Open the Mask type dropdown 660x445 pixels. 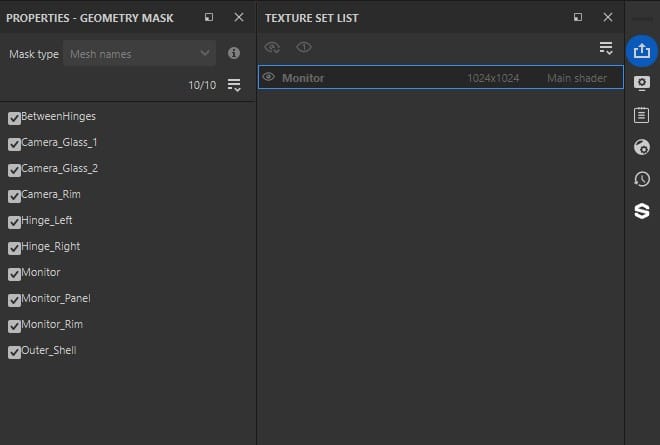(140, 53)
